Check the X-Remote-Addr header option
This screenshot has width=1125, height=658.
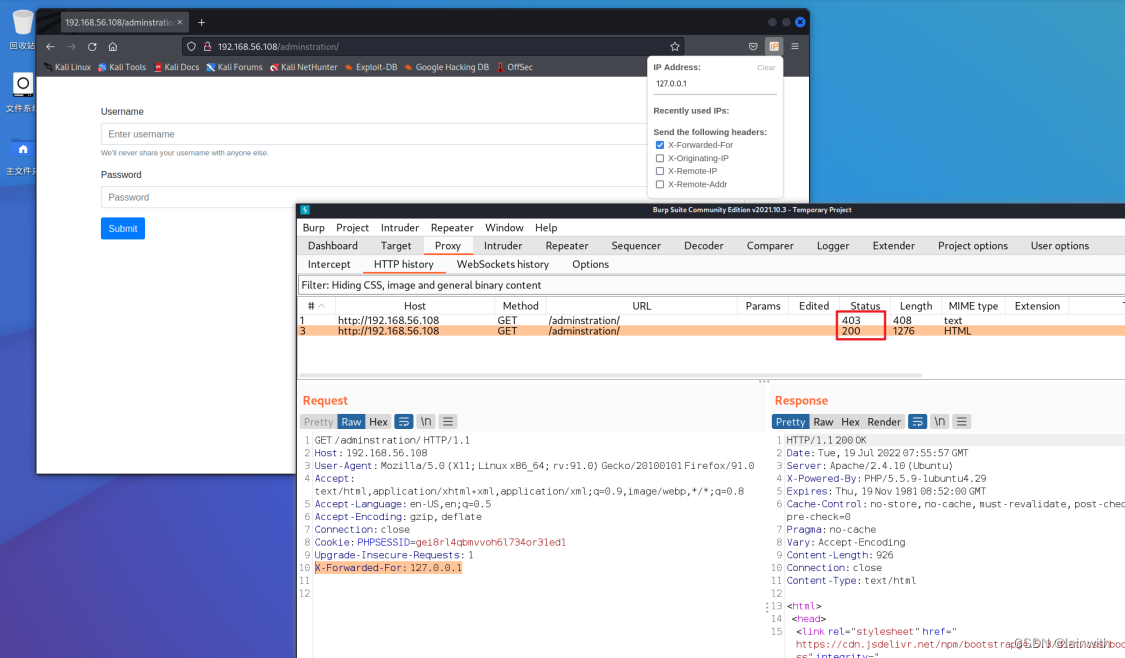click(x=660, y=184)
